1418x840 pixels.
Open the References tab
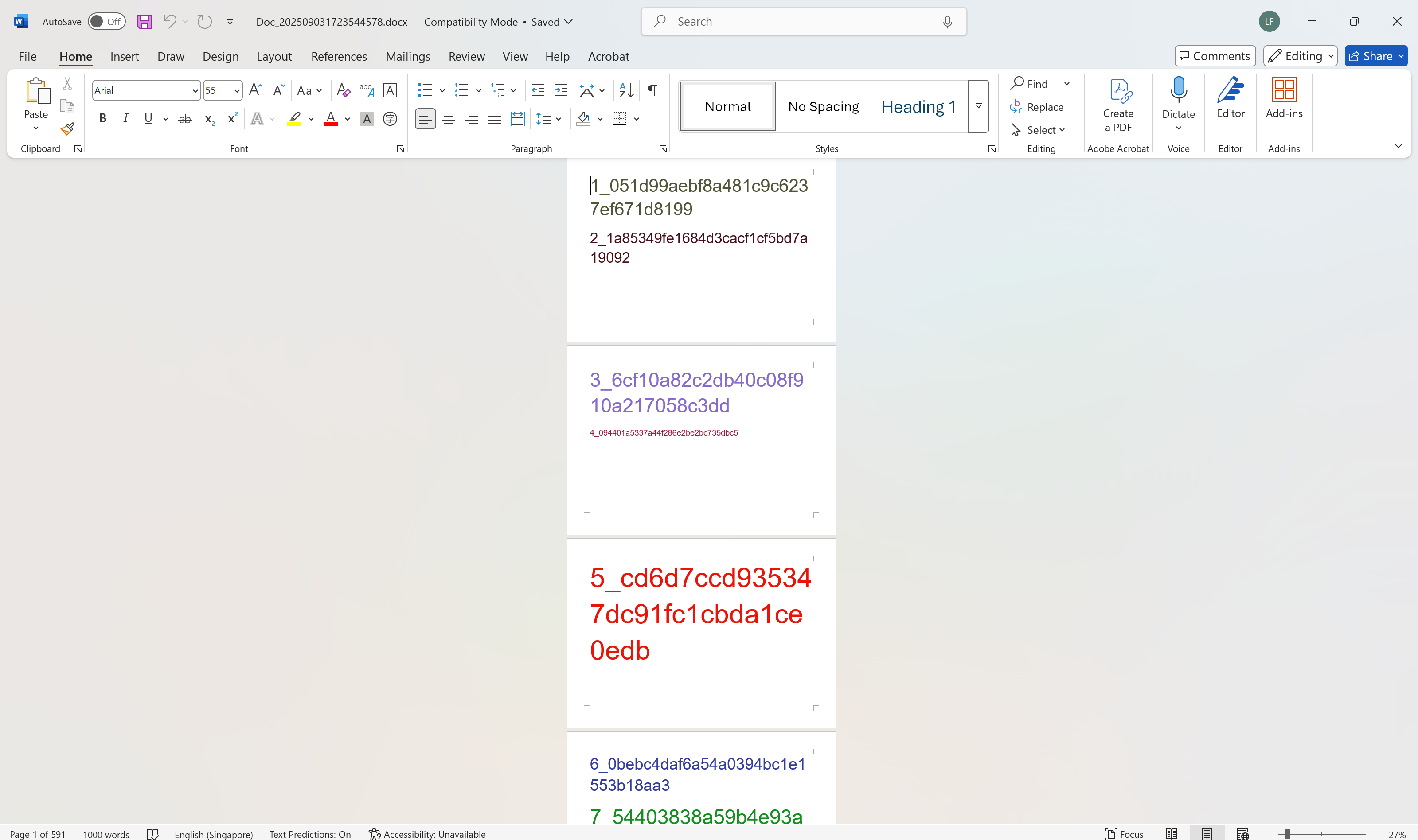click(x=339, y=56)
